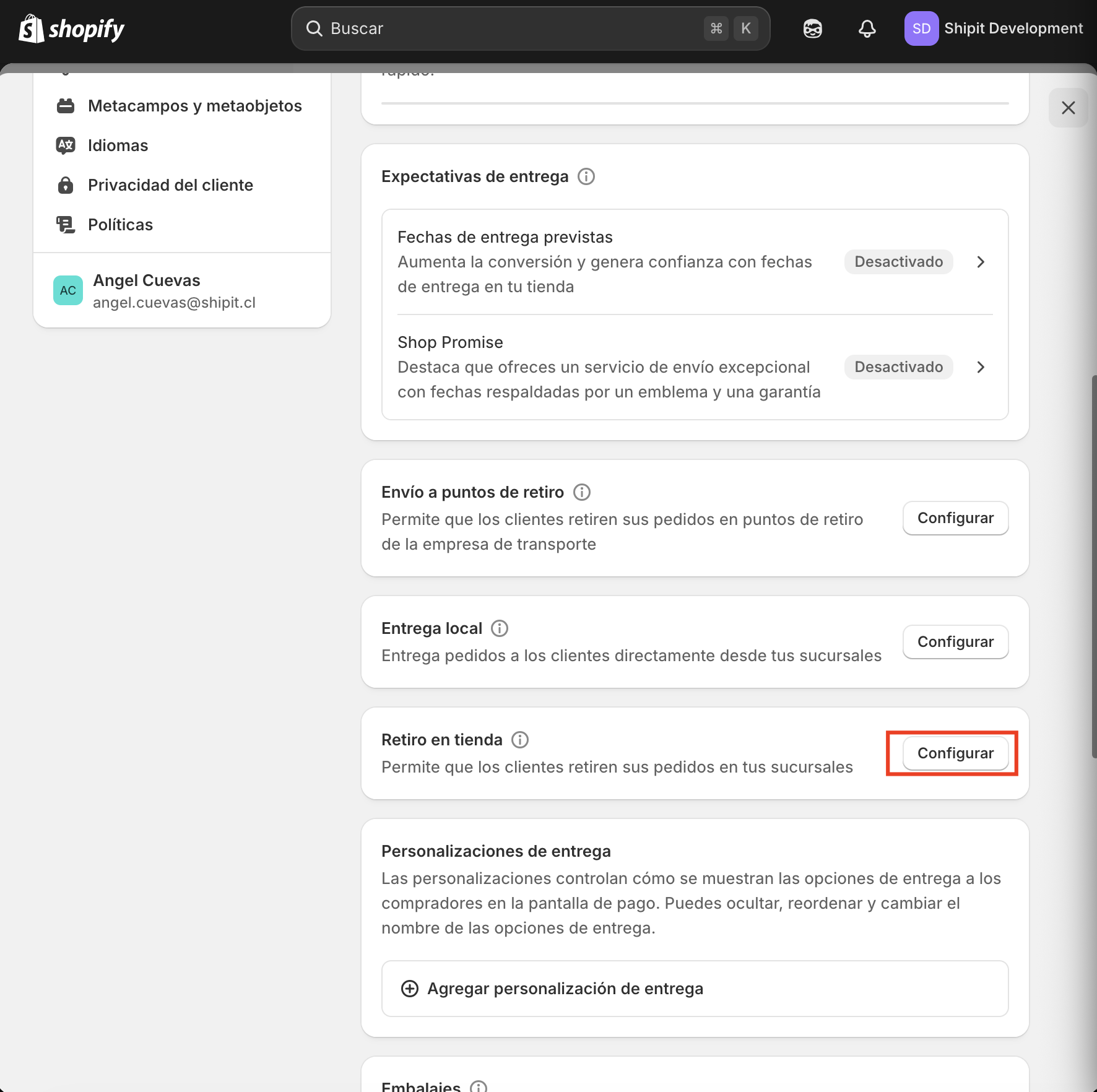The width and height of the screenshot is (1097, 1092).
Task: Open the Shipit Development store menu
Action: point(1013,28)
